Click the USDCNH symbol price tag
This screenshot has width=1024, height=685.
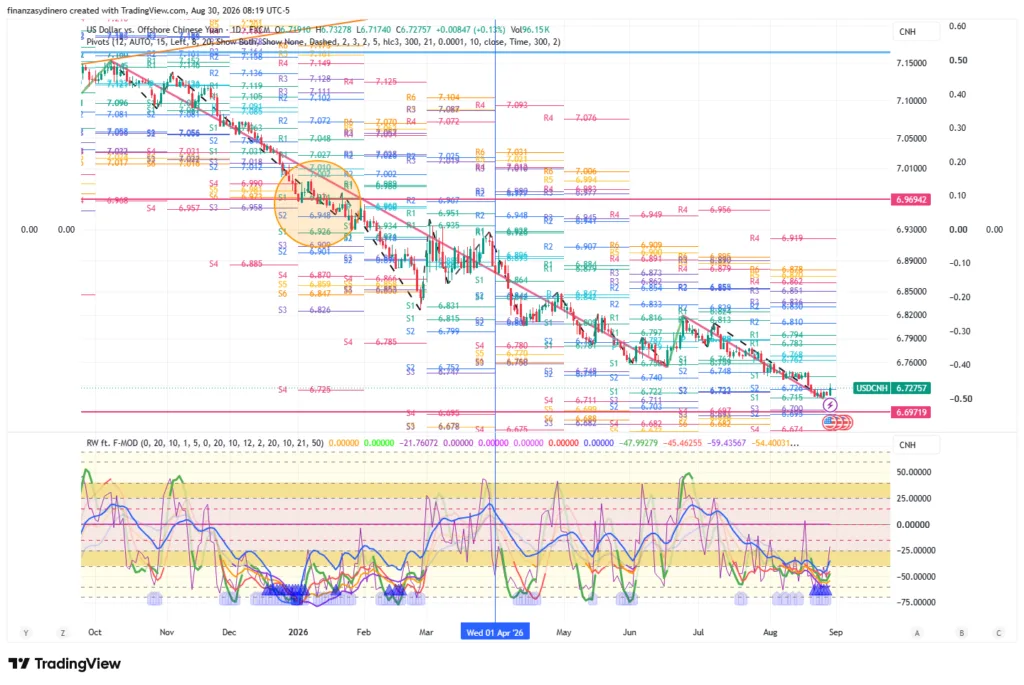[872, 388]
